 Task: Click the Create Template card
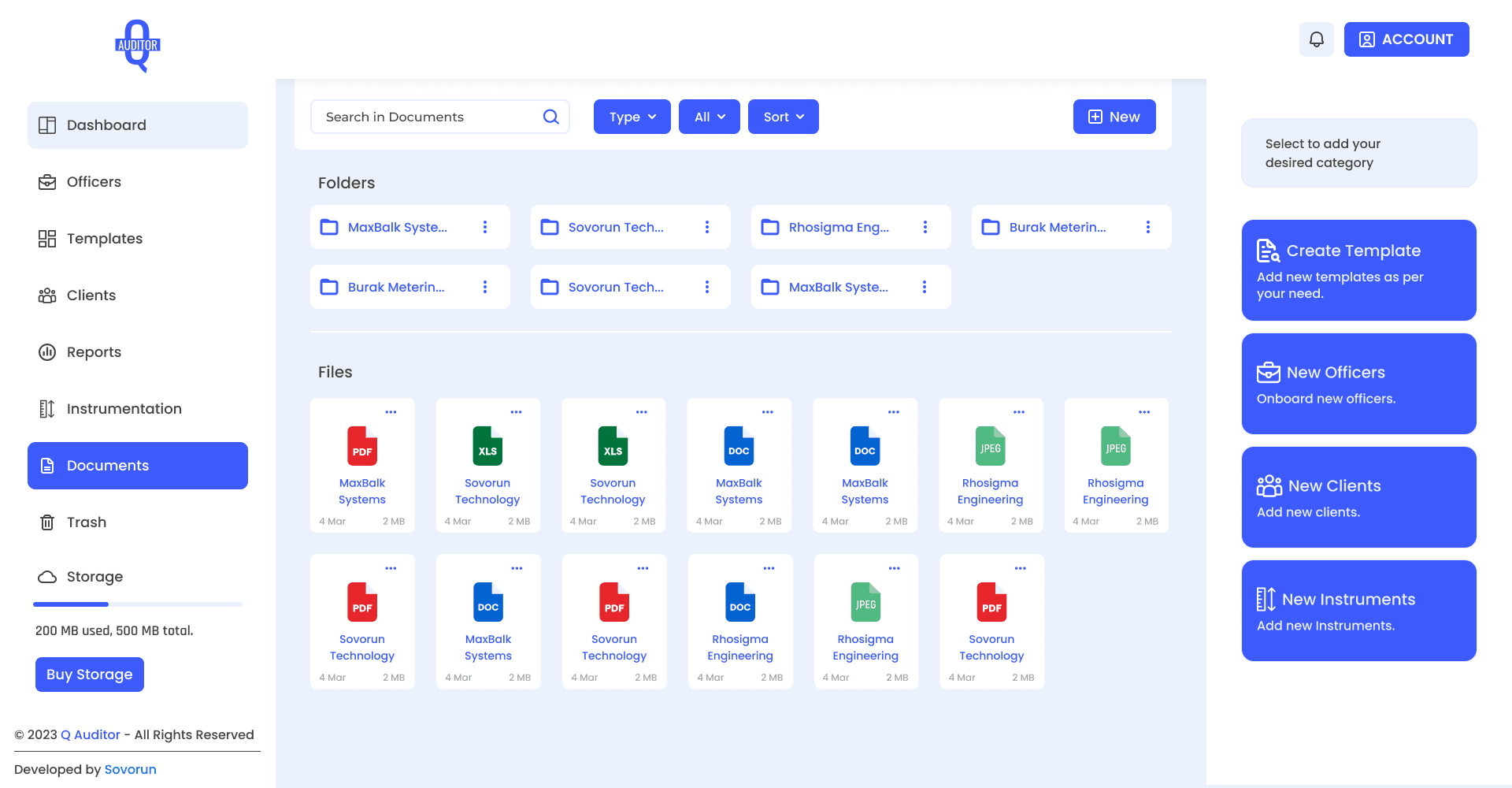(1359, 270)
